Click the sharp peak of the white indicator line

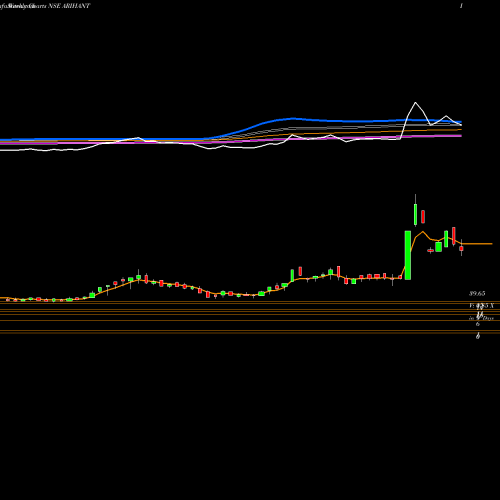point(415,103)
